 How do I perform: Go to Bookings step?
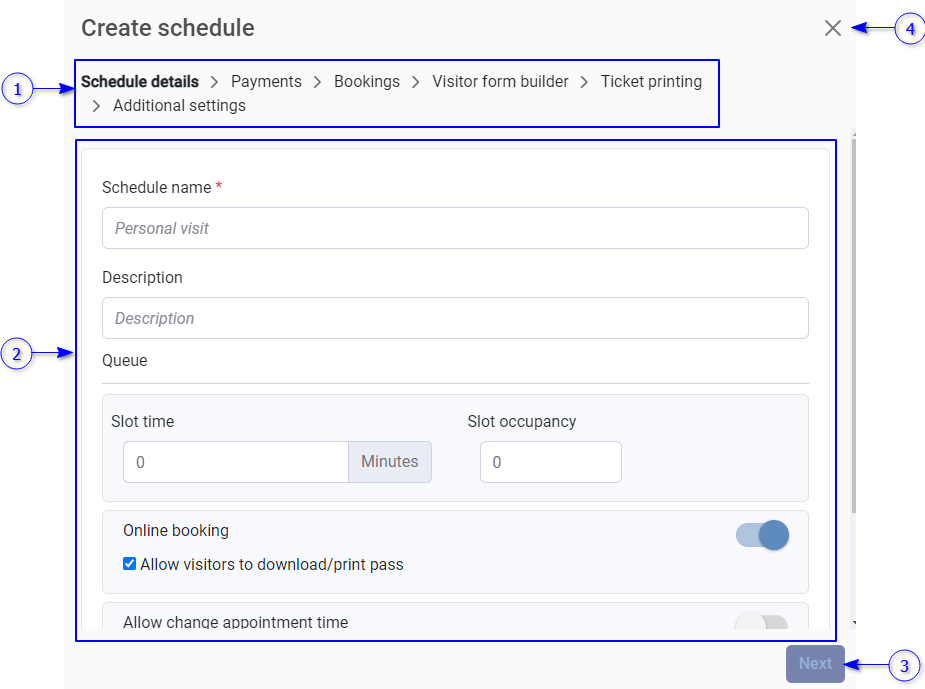click(367, 82)
